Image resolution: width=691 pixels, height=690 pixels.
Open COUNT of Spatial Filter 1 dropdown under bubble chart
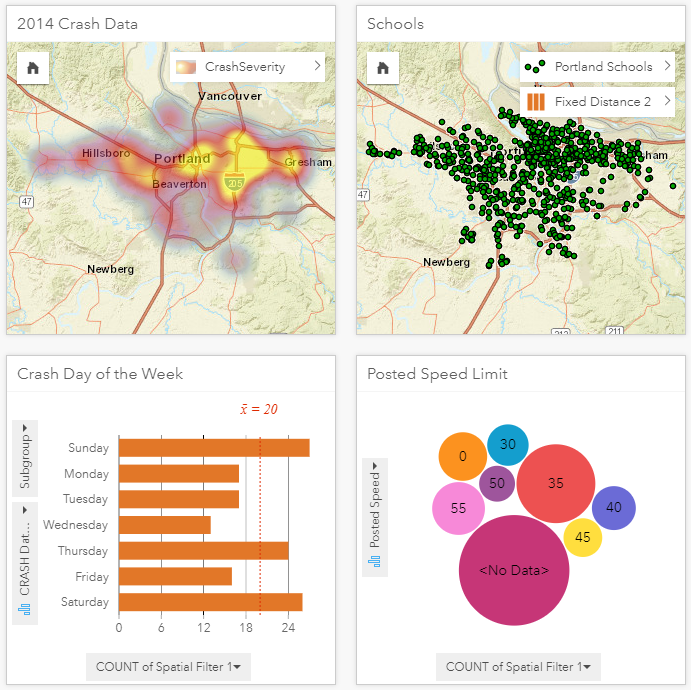(518, 667)
